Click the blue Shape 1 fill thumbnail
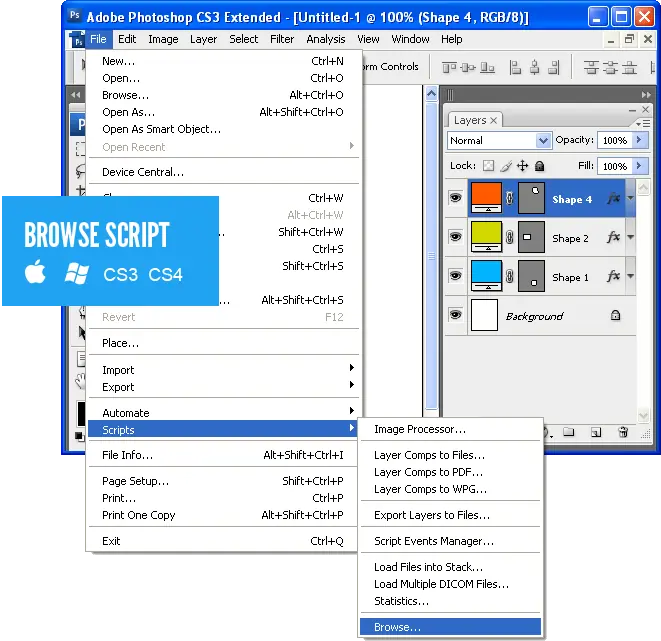The image size is (661, 641). click(486, 276)
